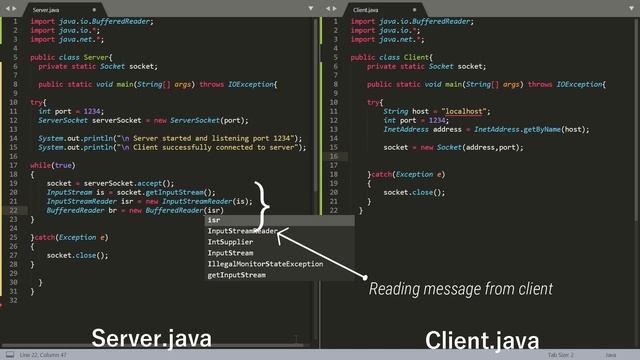Click unsaved-changes dot on Client.java tab
Image resolution: width=640 pixels, height=360 pixels.
pyautogui.click(x=414, y=10)
